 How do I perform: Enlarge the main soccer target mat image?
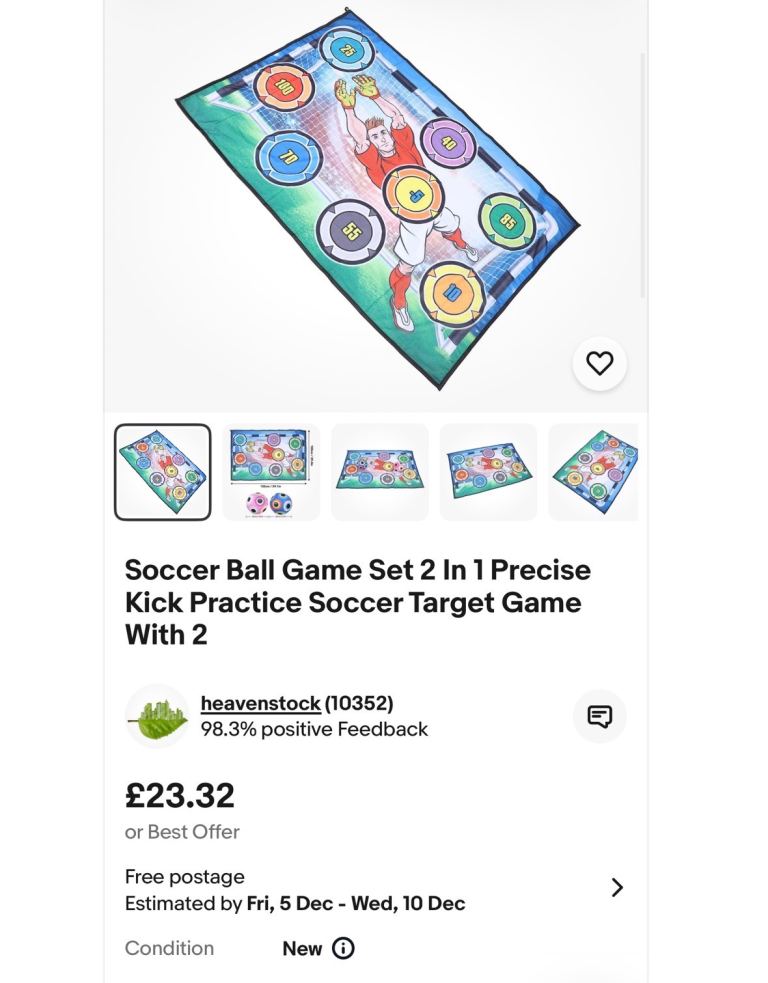pos(375,200)
